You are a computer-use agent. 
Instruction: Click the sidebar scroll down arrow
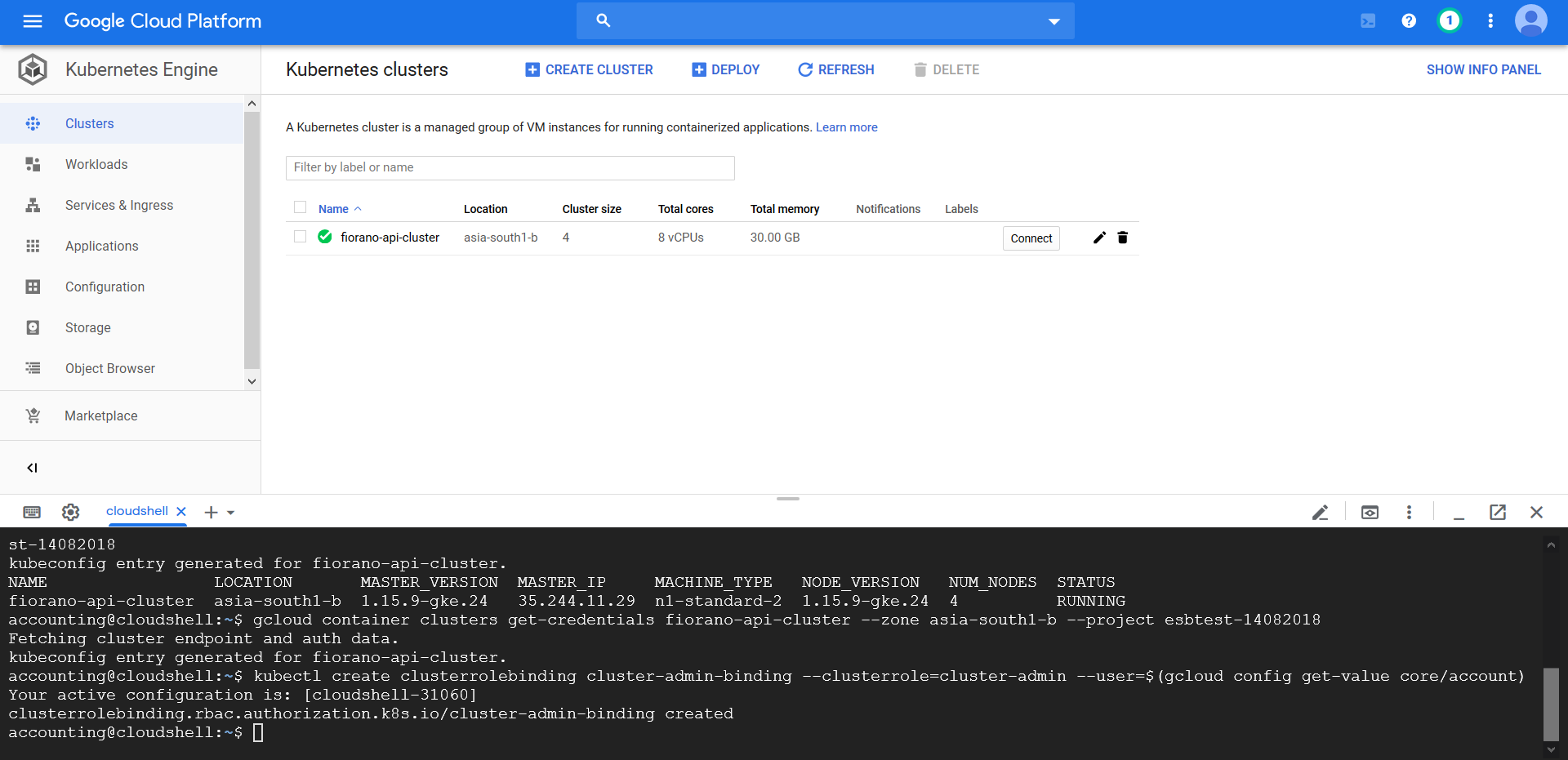pyautogui.click(x=252, y=381)
